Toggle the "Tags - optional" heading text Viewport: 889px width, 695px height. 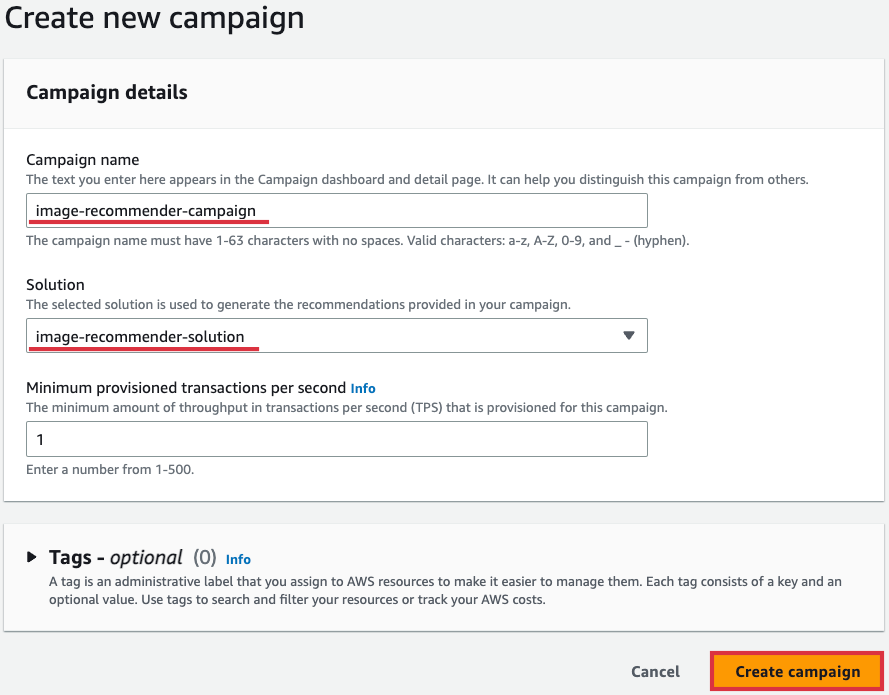pyautogui.click(x=116, y=558)
